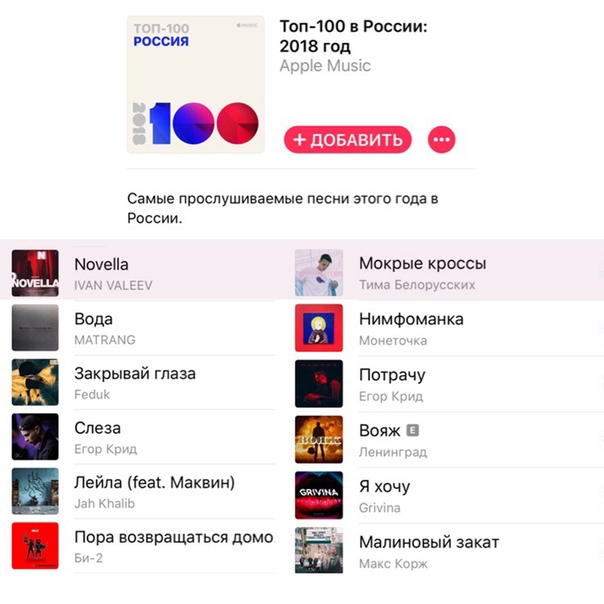The image size is (604, 604).
Task: Click the Нимфоманка red album artwork
Action: click(x=319, y=328)
